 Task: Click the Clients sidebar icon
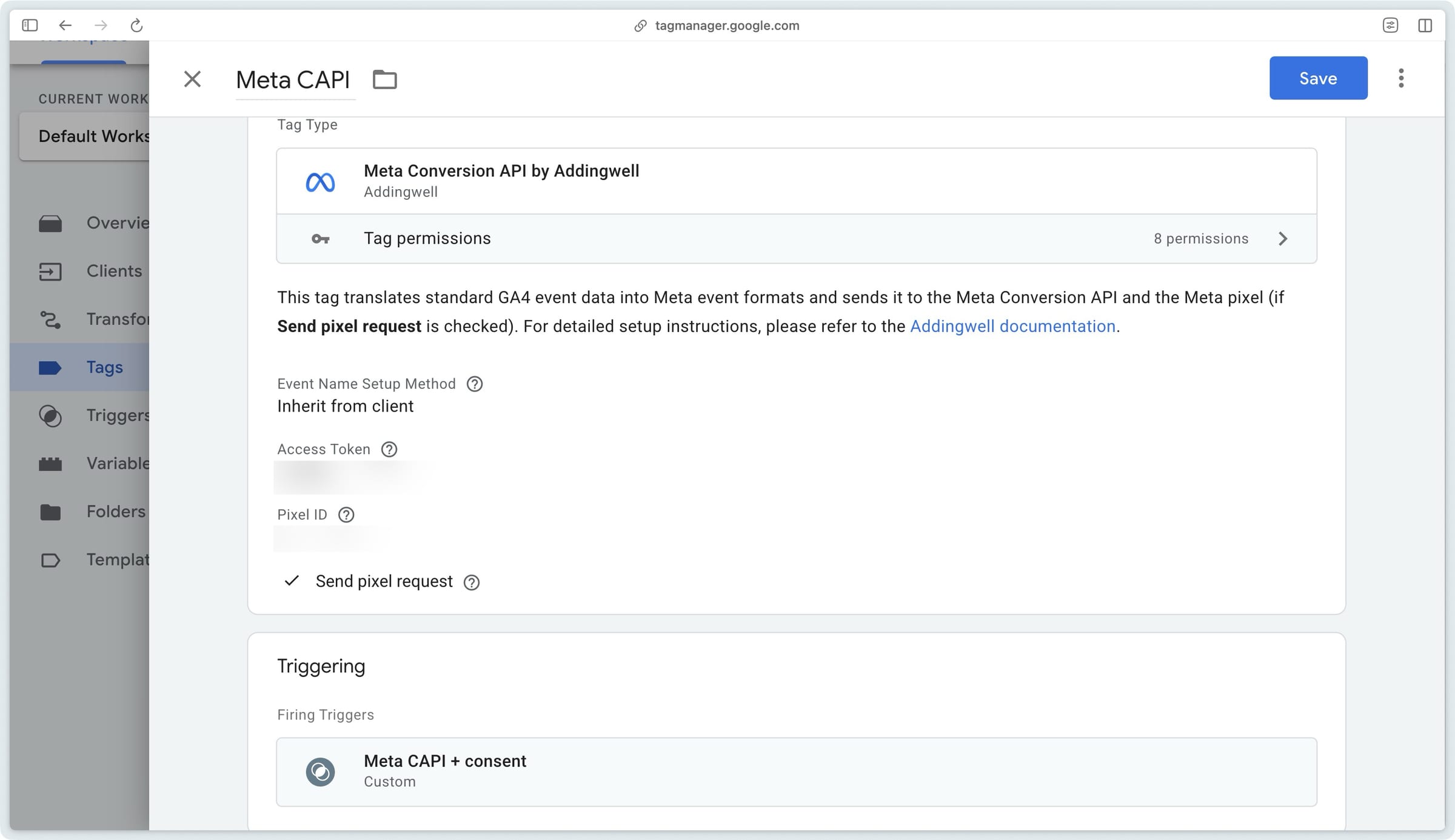(50, 272)
